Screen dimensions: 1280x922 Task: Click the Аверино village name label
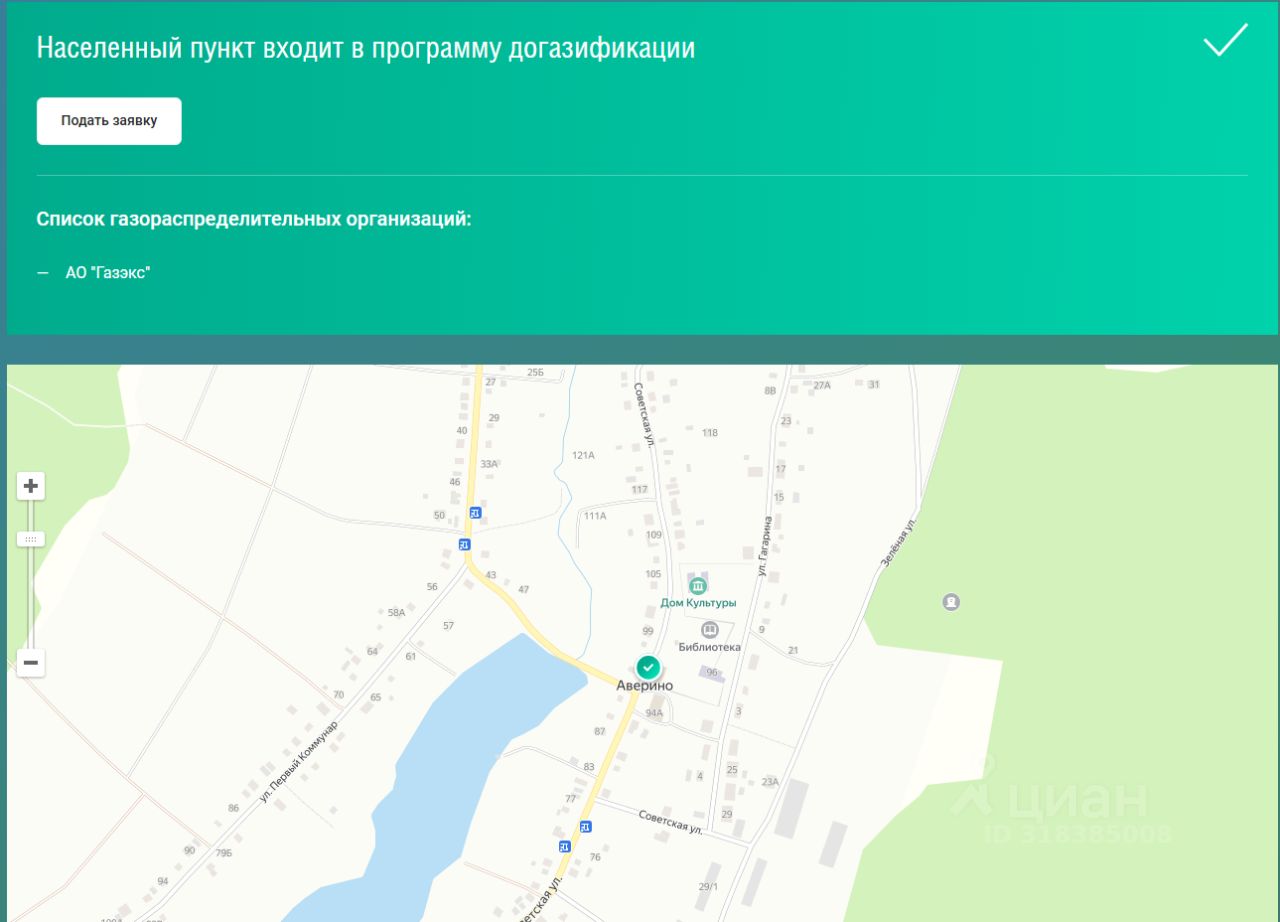[644, 686]
